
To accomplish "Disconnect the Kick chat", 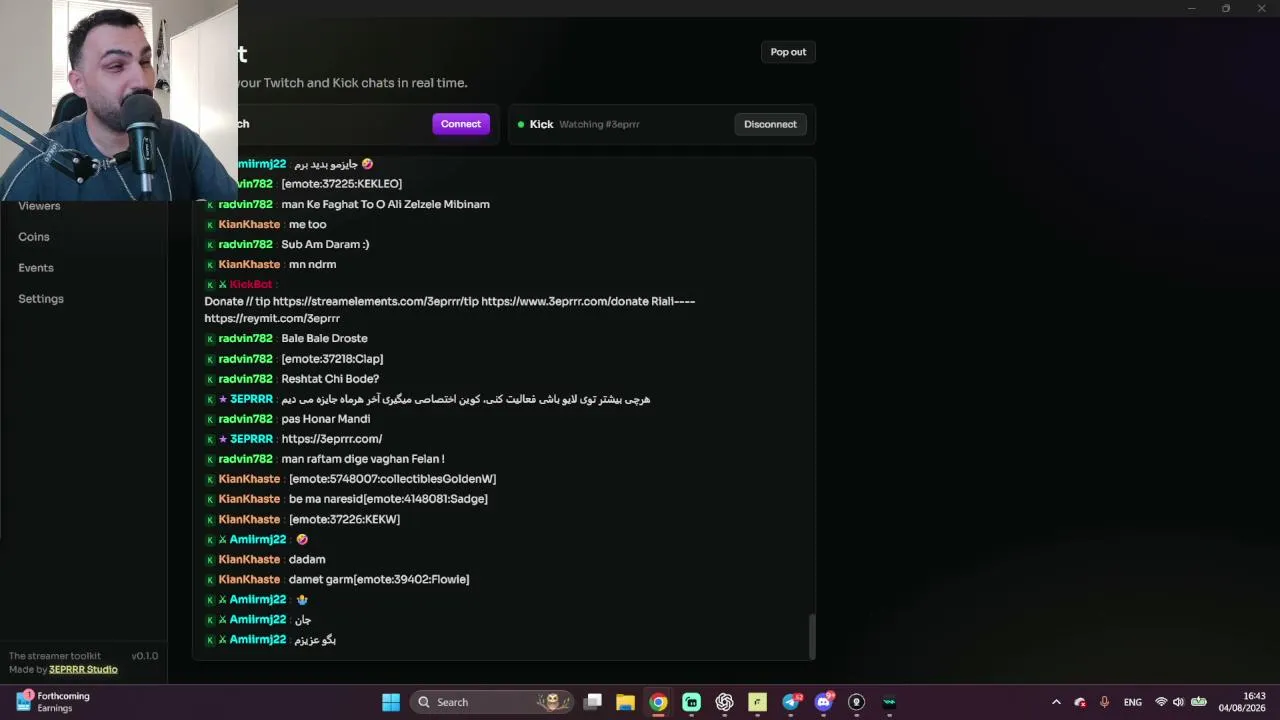I will [770, 124].
